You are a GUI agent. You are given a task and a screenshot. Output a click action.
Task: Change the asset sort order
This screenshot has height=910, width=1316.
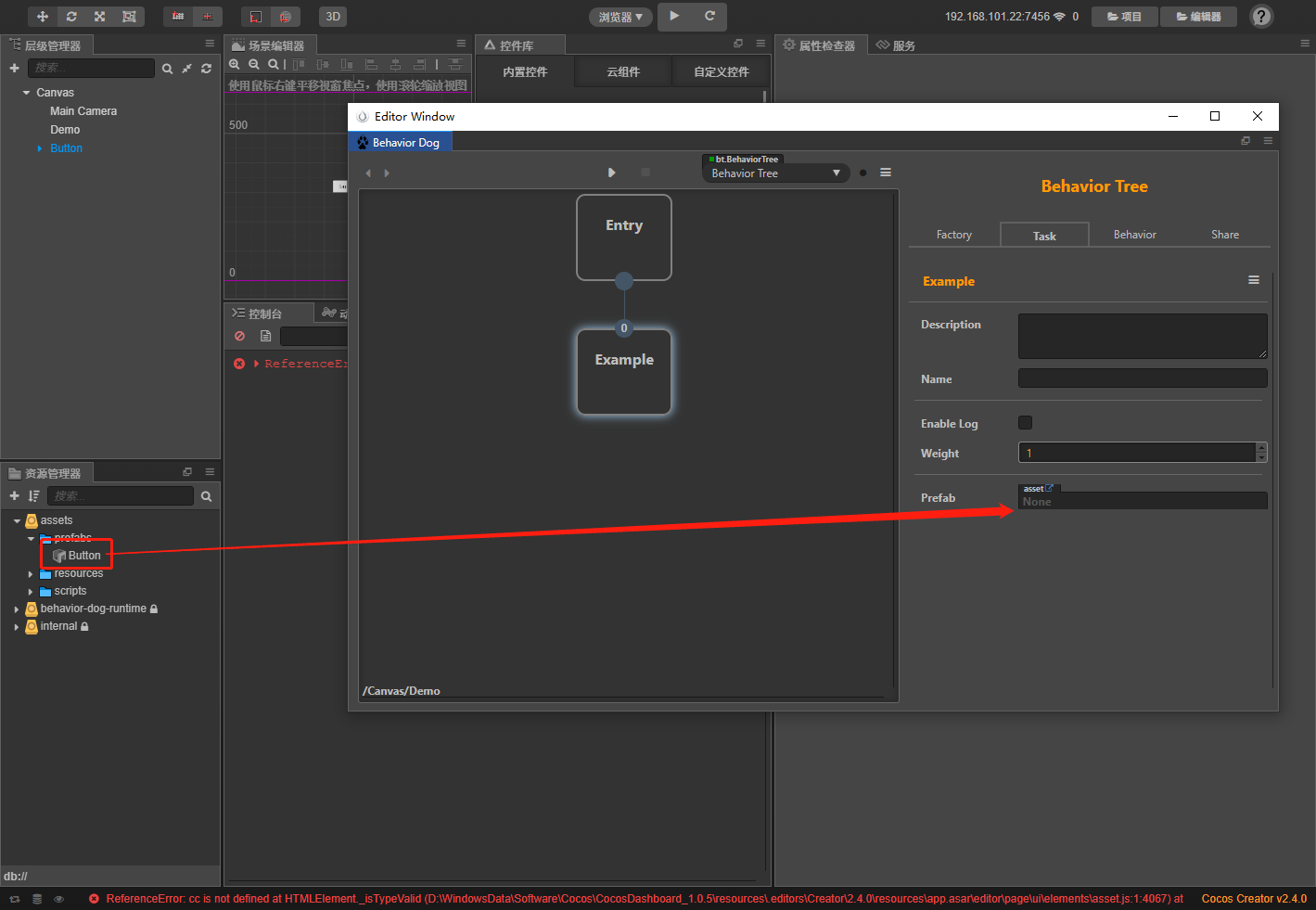coord(34,496)
